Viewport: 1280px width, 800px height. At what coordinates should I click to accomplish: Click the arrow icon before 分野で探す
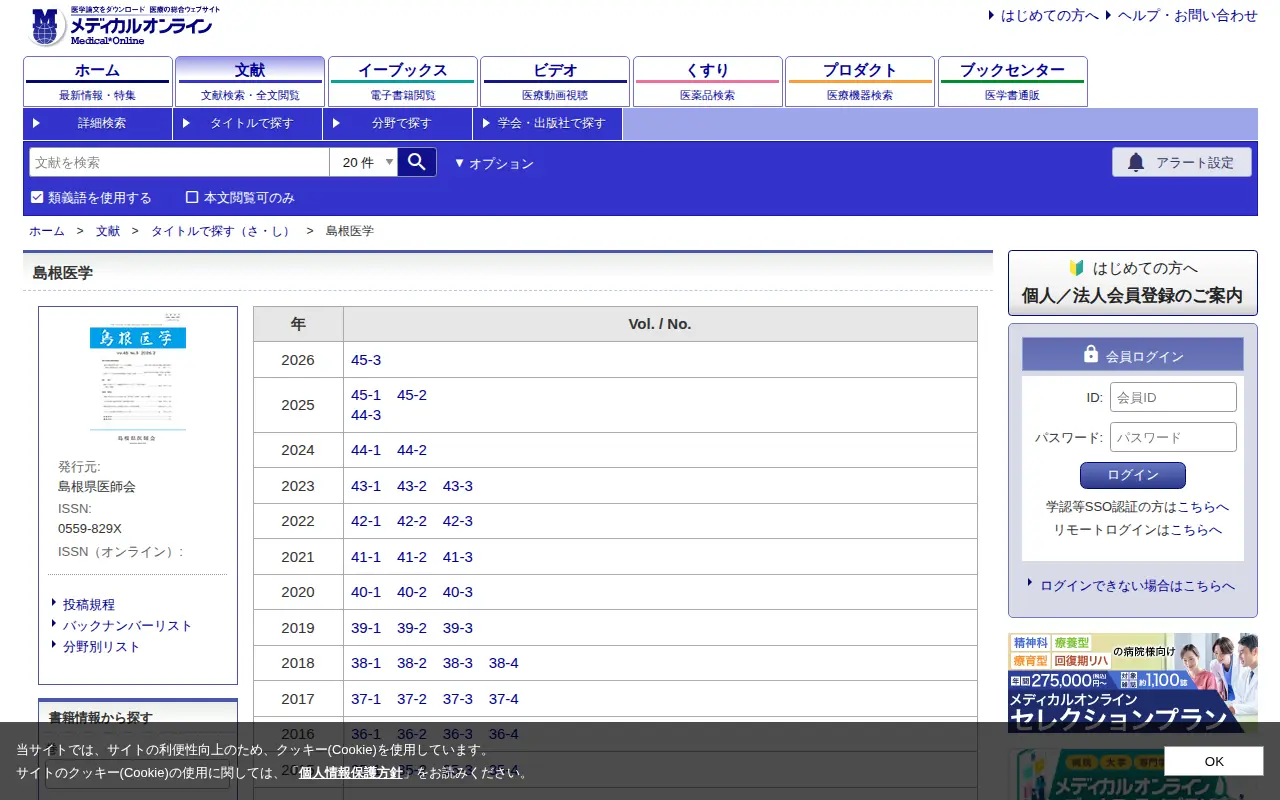pyautogui.click(x=336, y=123)
